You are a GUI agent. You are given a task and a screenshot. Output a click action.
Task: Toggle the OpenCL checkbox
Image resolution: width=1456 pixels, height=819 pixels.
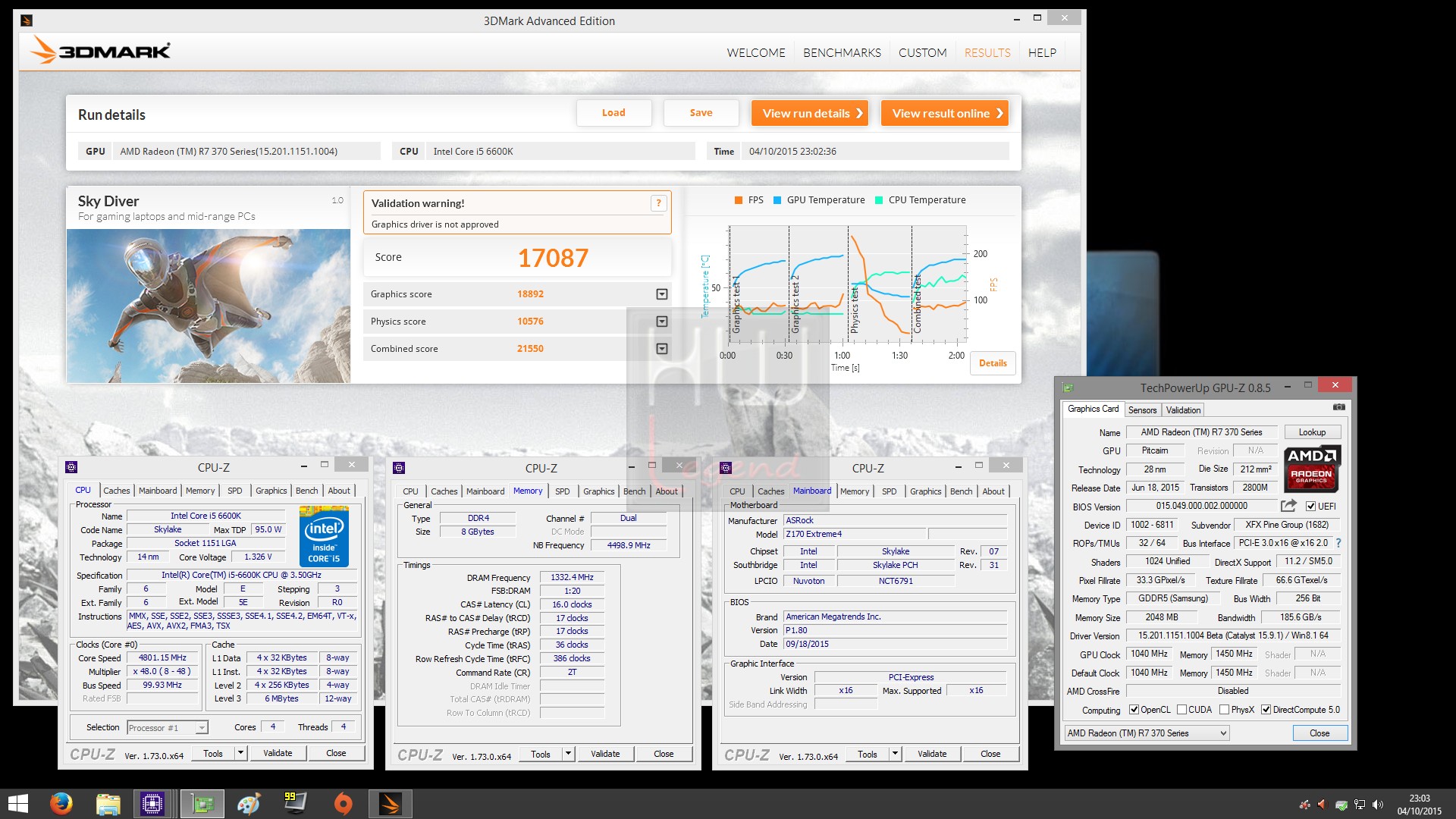[x=1134, y=710]
